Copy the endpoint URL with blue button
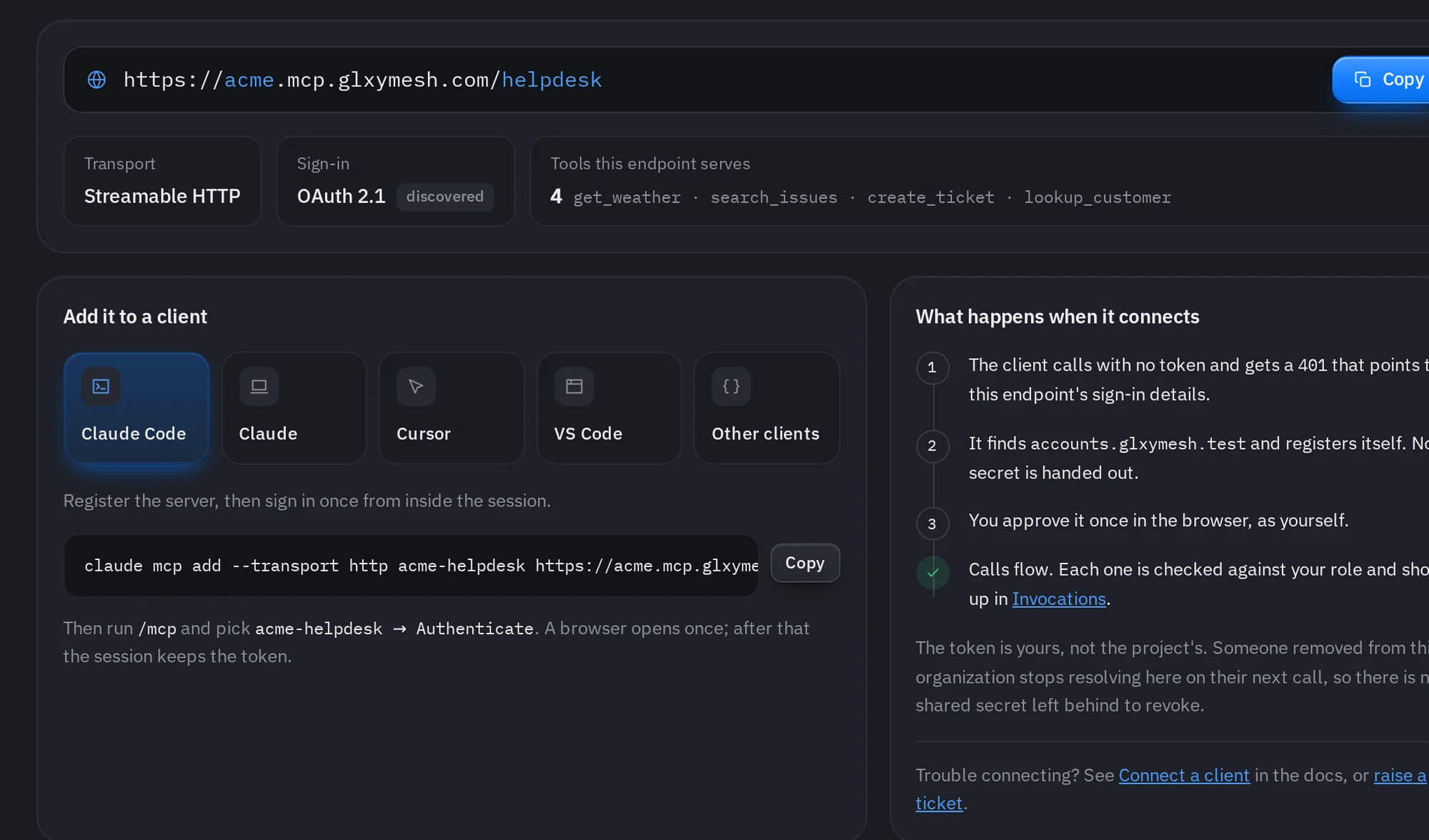 [1382, 79]
